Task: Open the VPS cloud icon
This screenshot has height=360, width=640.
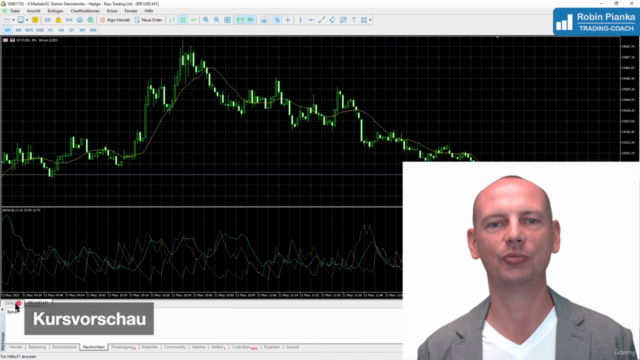Action: point(80,20)
